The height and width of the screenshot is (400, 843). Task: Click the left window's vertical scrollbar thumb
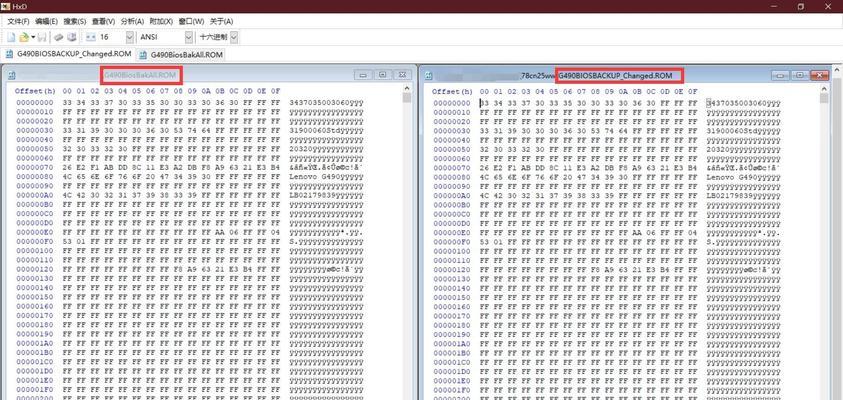point(406,98)
